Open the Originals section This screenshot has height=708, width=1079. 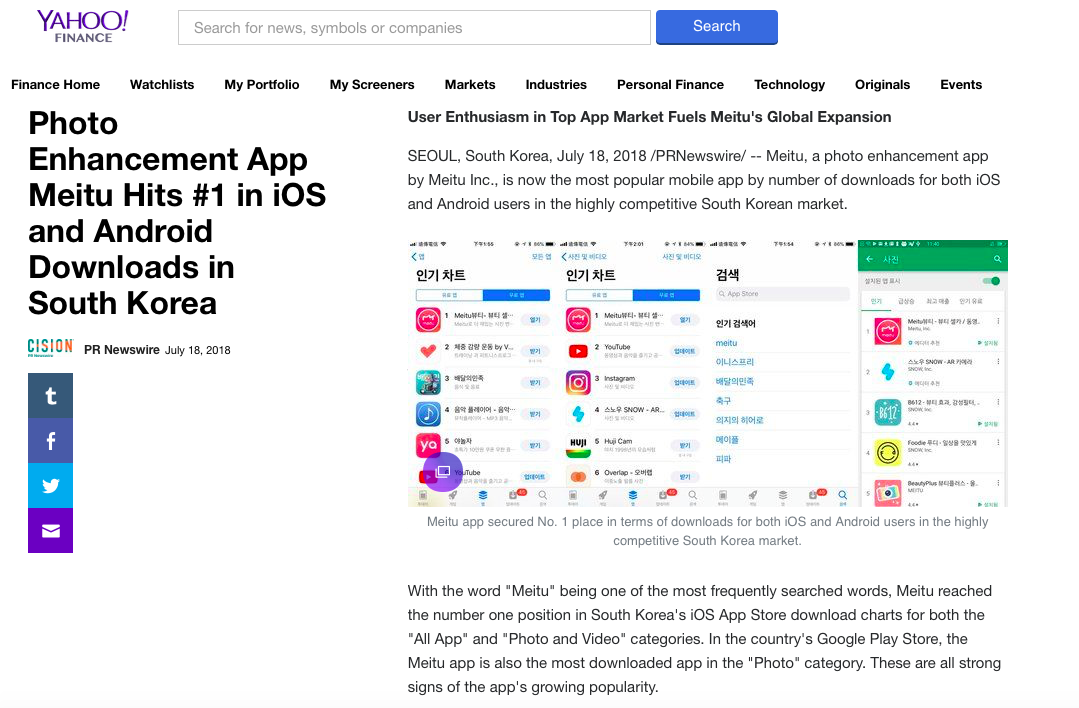pyautogui.click(x=882, y=85)
